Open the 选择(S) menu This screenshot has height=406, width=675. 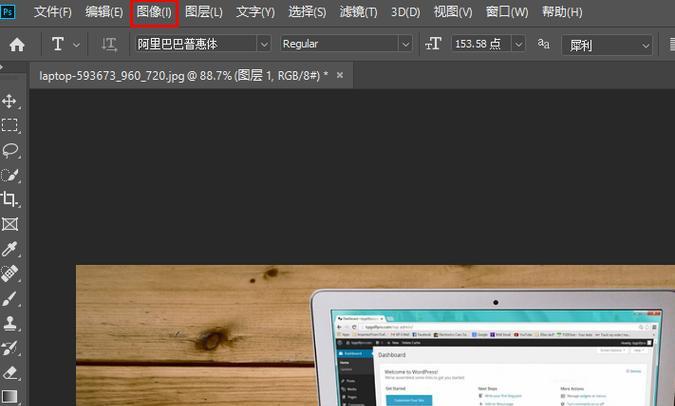pyautogui.click(x=307, y=12)
